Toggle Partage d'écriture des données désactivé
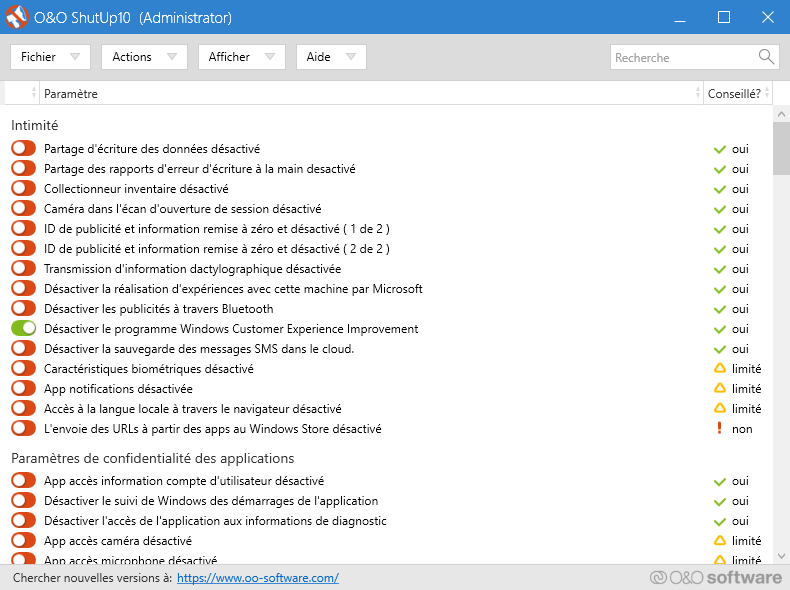Screen dimensions: 790x590 tap(24, 148)
